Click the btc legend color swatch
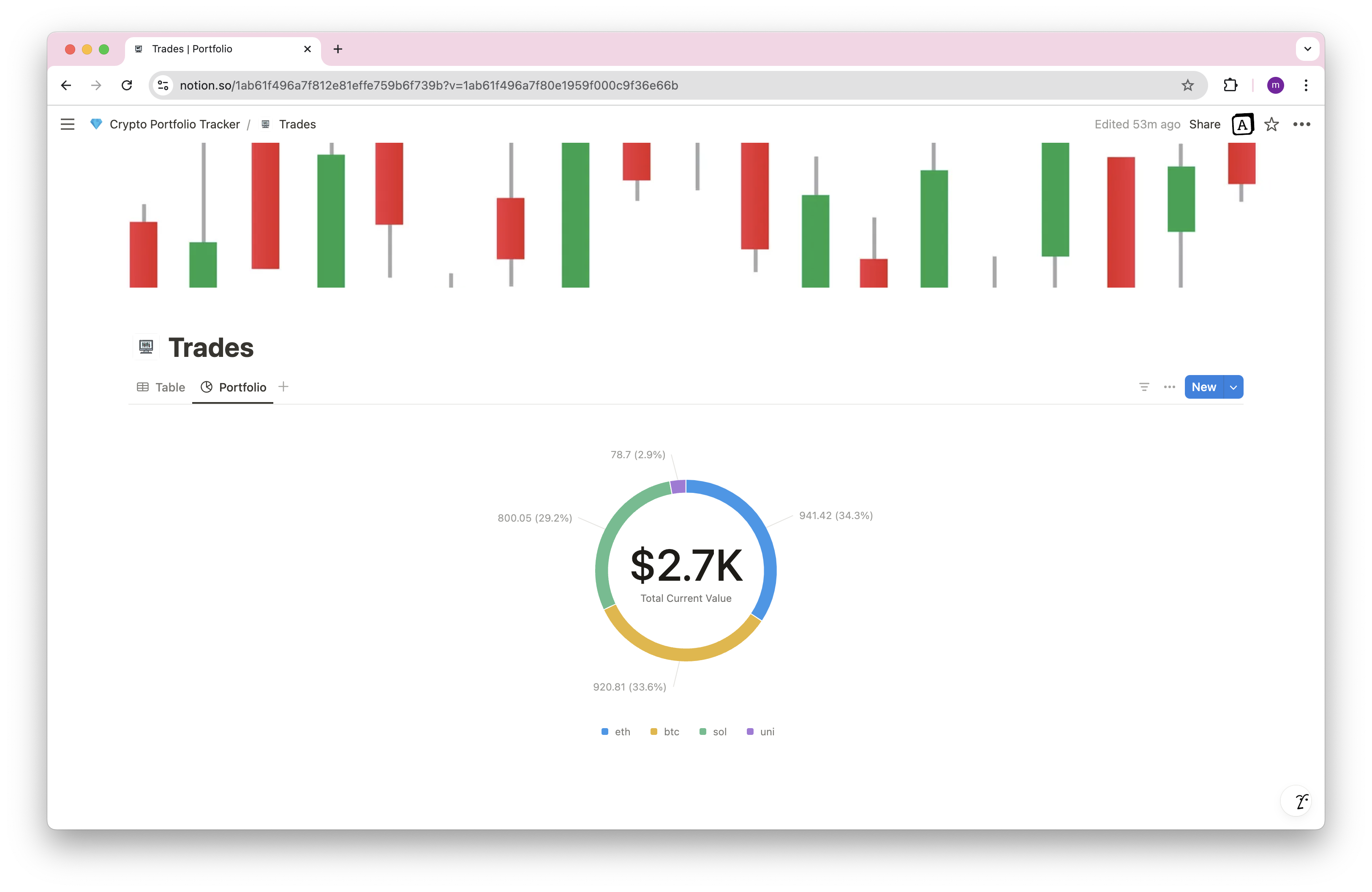The height and width of the screenshot is (892, 1372). (654, 732)
